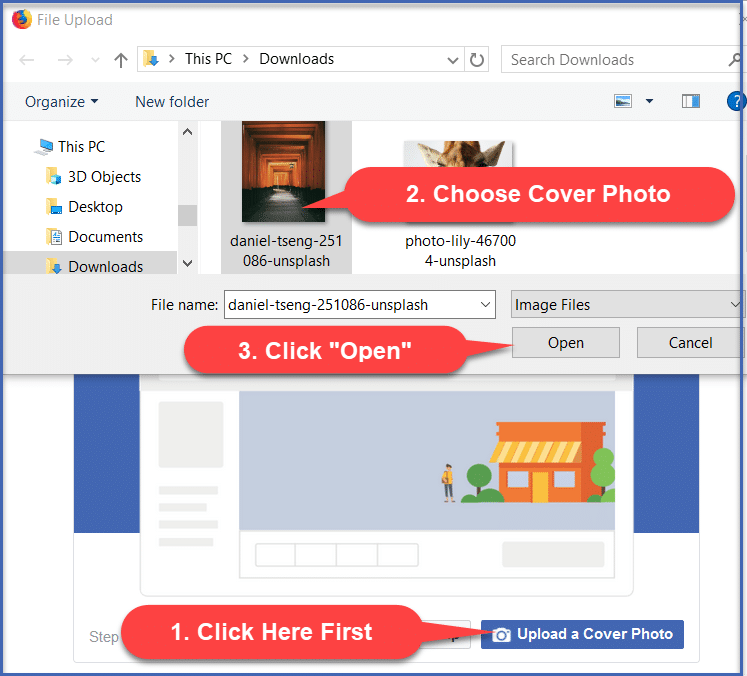The width and height of the screenshot is (747, 676).
Task: Click the navigation pane scroll-up arrow
Action: tap(188, 131)
